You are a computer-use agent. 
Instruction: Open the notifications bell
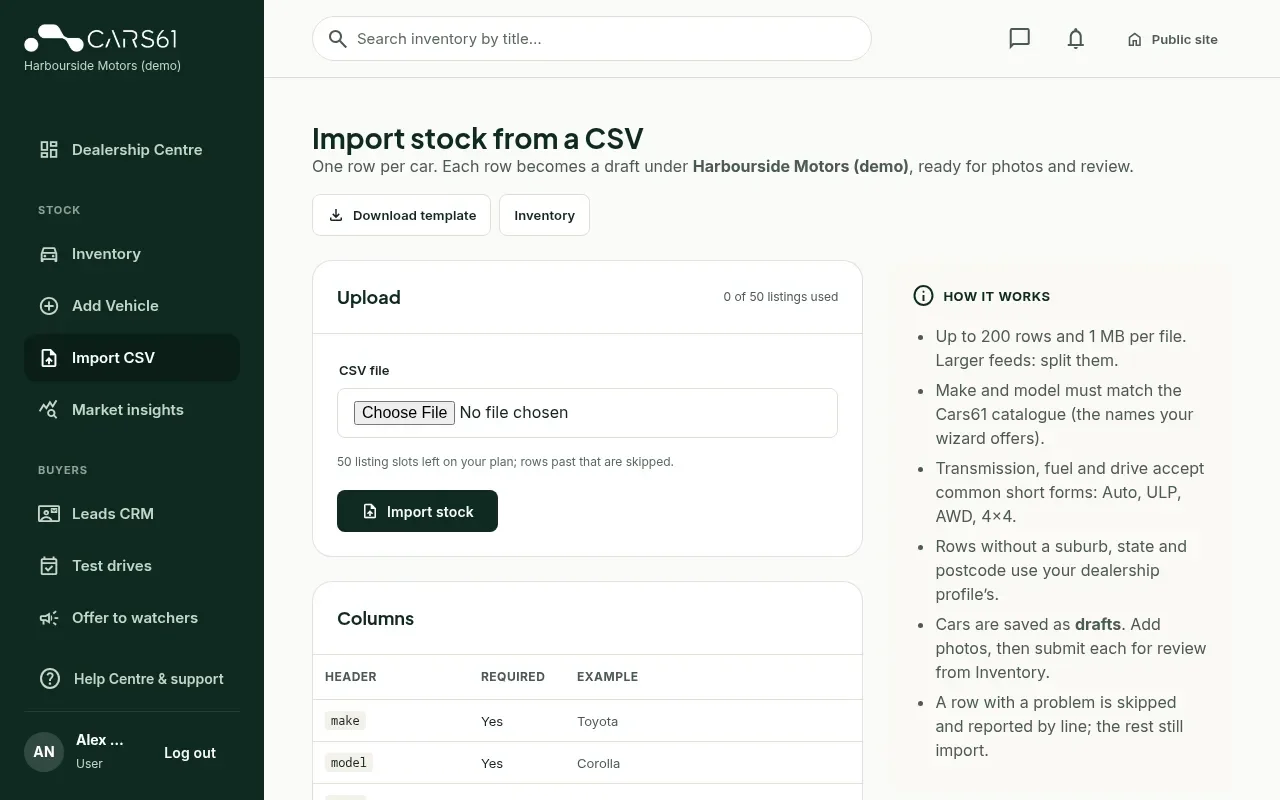point(1075,39)
